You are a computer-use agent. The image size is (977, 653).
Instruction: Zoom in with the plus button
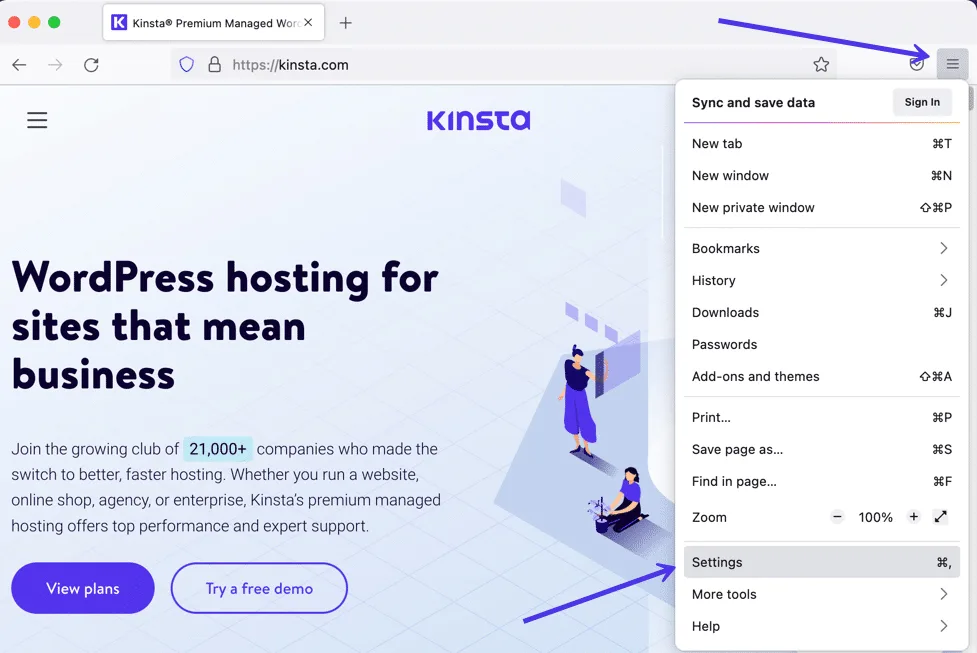[x=913, y=517]
